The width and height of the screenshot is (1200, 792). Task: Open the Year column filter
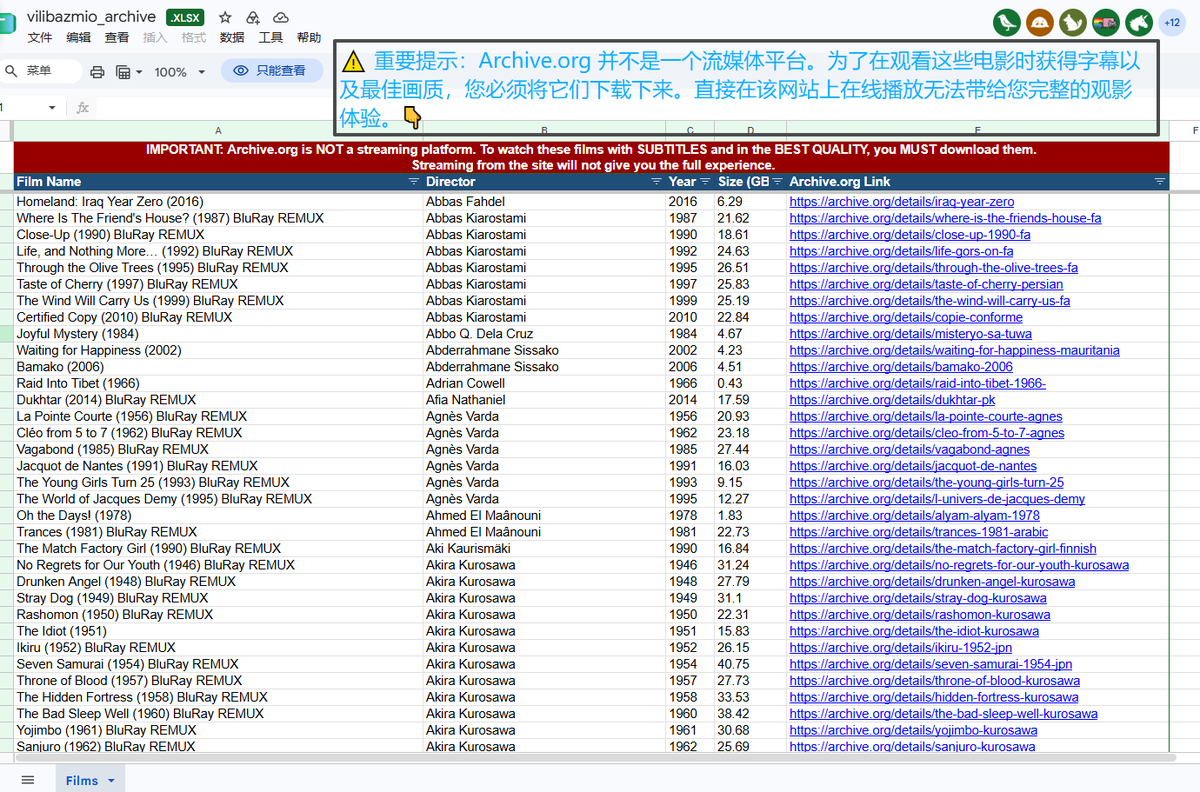pos(705,182)
